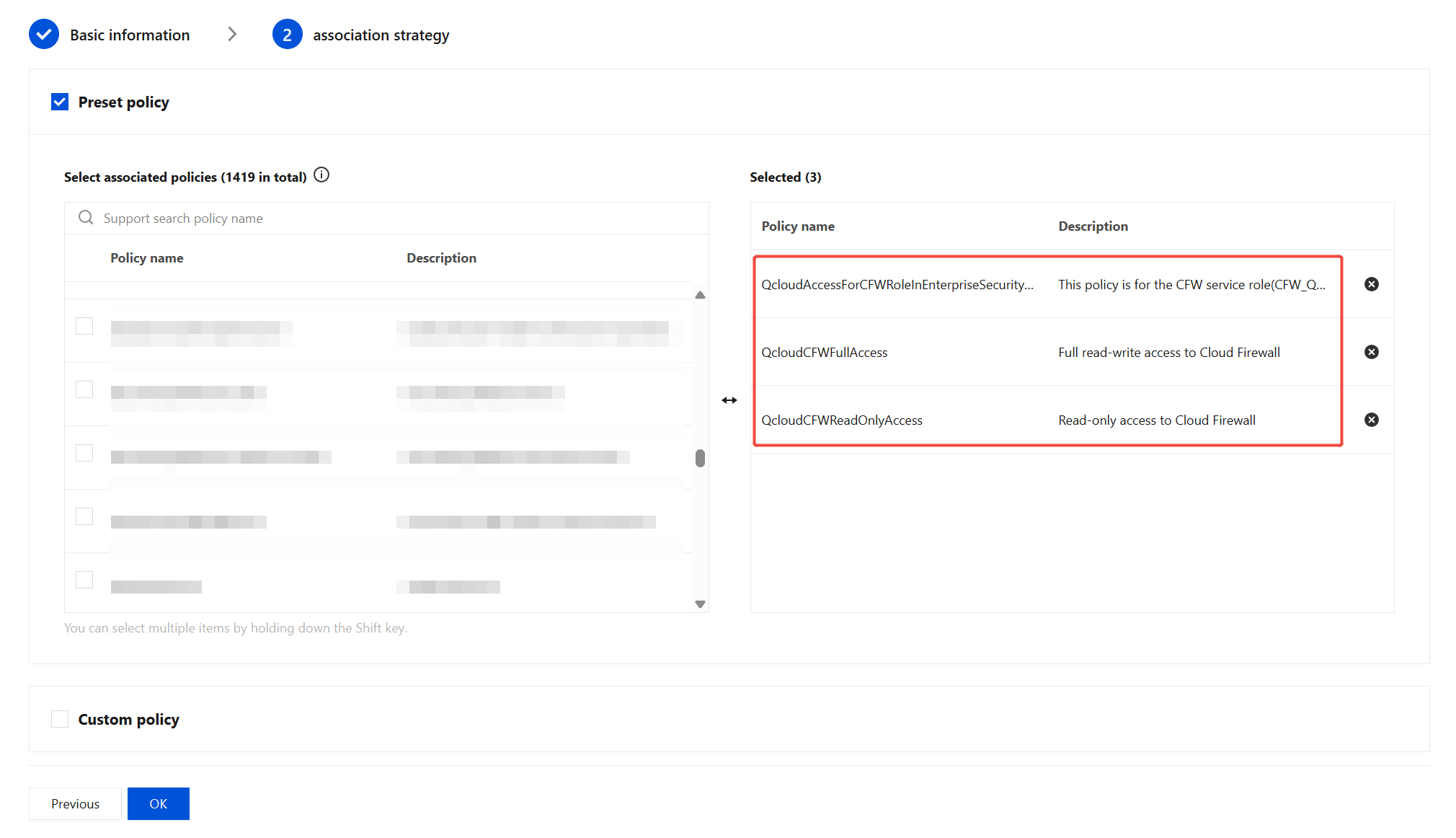Tick the first blurred policy row checkbox
1456x838 pixels.
tap(84, 326)
